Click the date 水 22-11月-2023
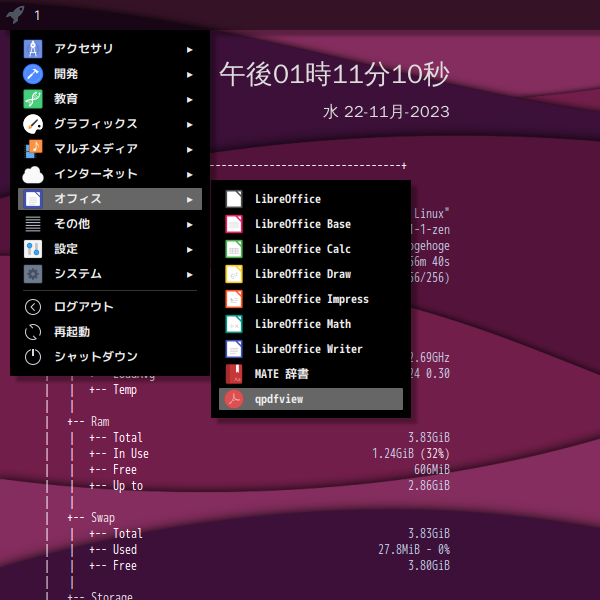The height and width of the screenshot is (600, 600). coord(386,112)
